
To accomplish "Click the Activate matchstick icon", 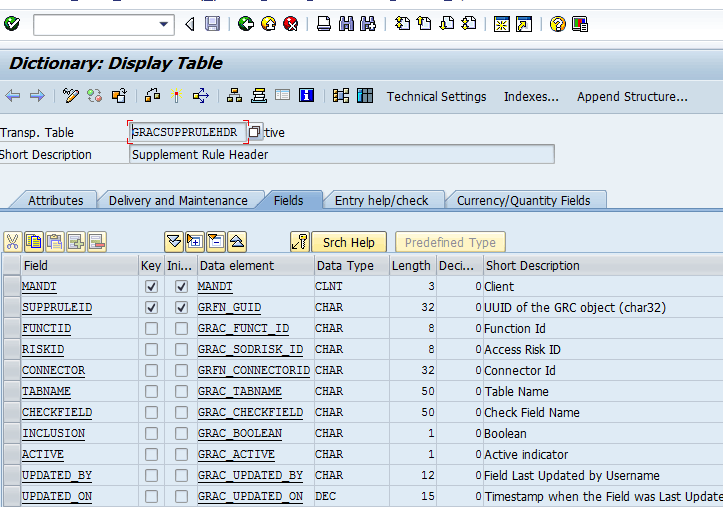I will [x=176, y=96].
